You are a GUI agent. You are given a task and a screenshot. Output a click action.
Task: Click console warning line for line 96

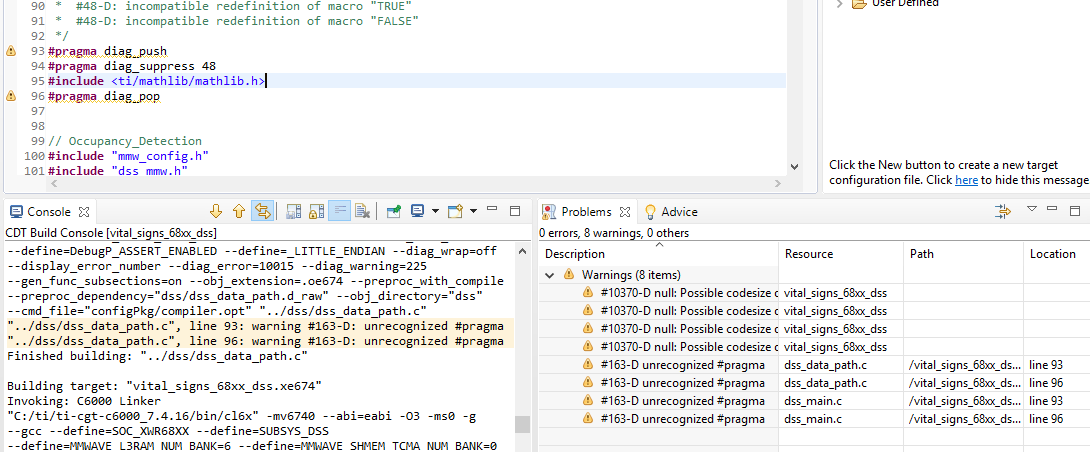pyautogui.click(x=256, y=341)
